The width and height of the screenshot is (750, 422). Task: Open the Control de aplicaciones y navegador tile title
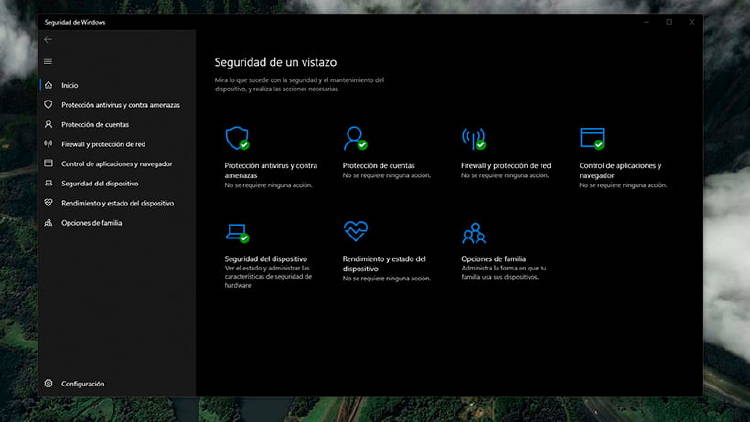(x=620, y=170)
